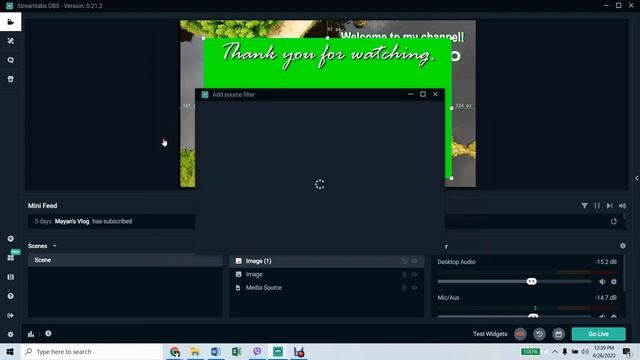Open the sidebar icon above the New badge
Viewport: 640px width, 360px height.
[11, 239]
